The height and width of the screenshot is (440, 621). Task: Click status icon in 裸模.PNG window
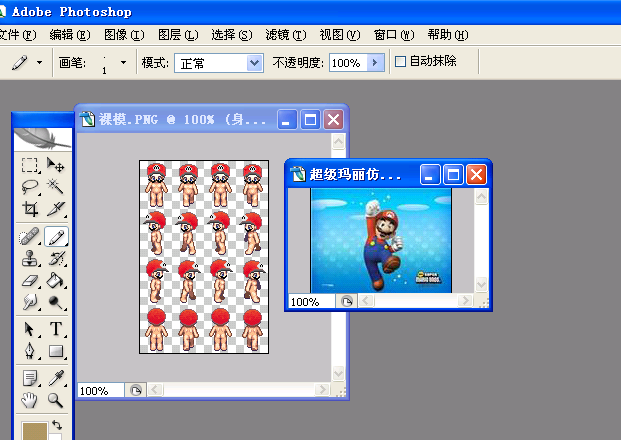click(136, 391)
